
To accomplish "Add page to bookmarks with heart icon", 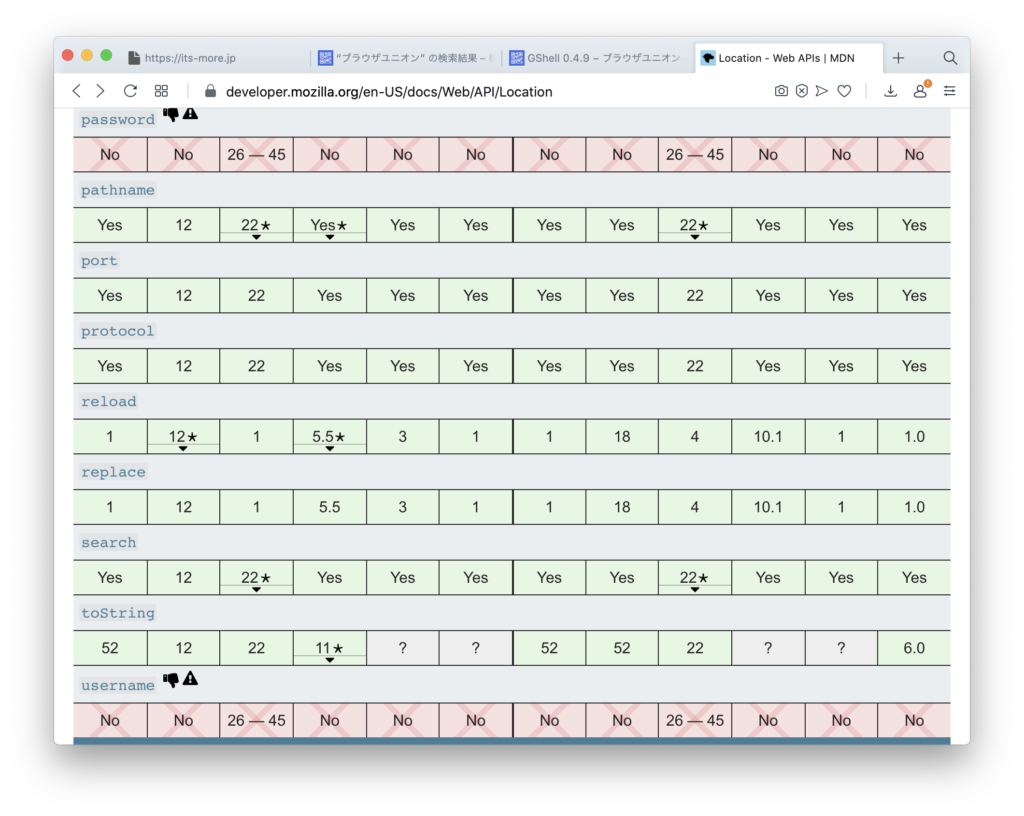I will 844,91.
